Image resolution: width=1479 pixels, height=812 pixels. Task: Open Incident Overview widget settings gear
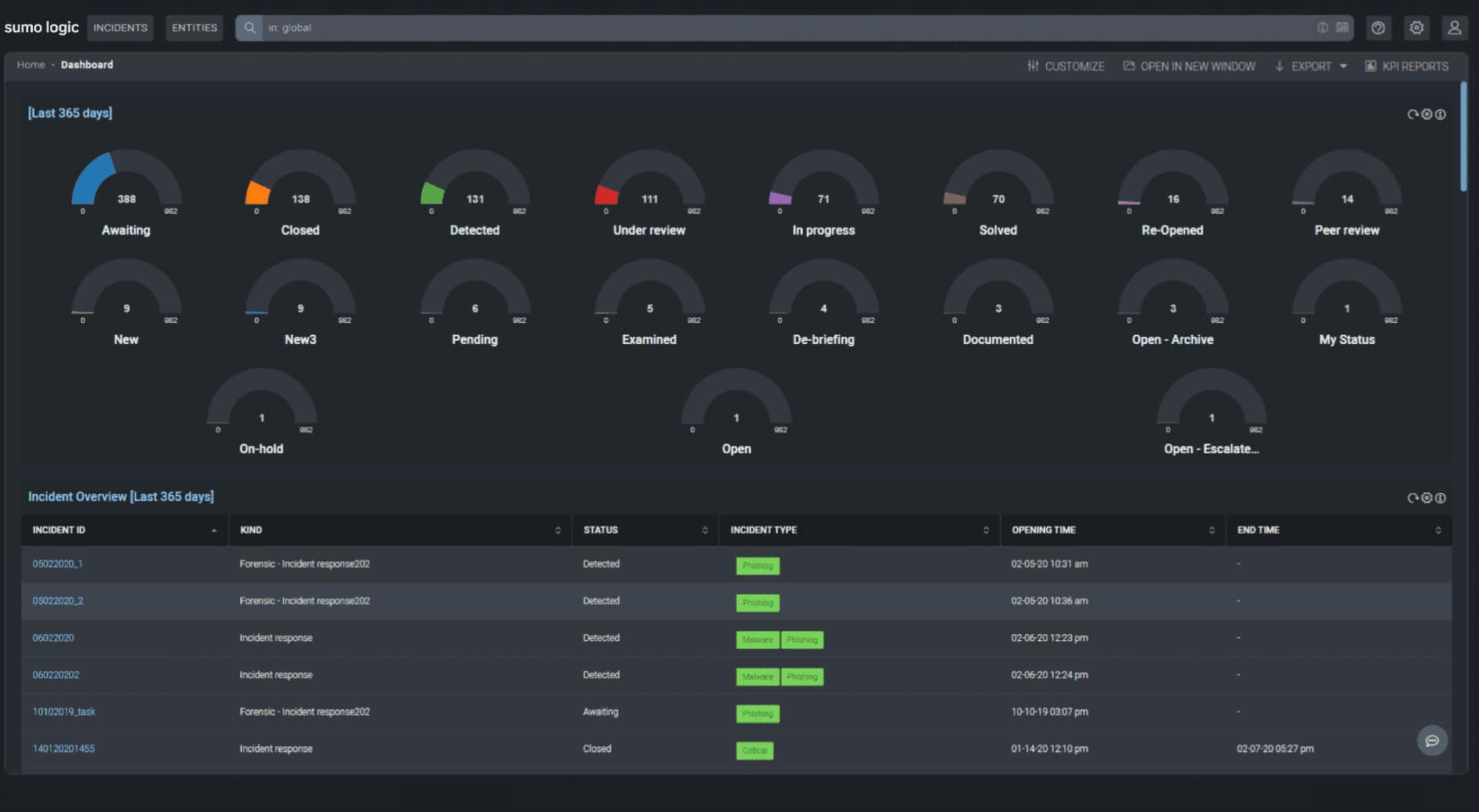tap(1427, 498)
